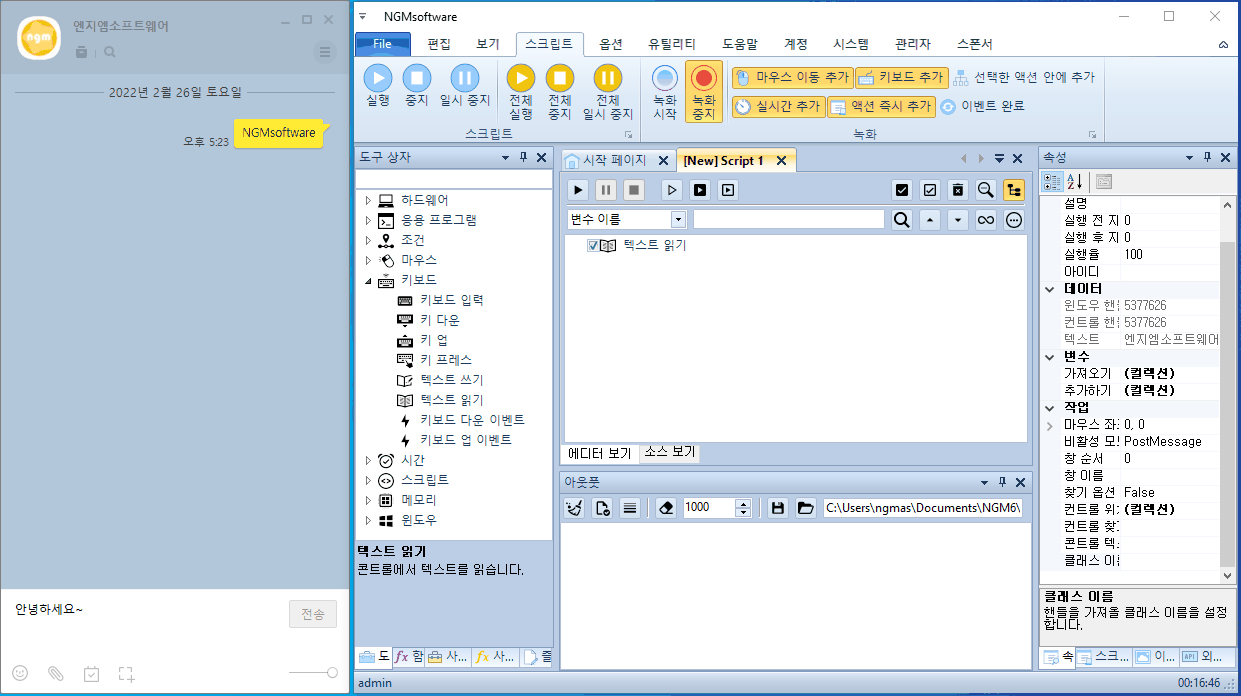Click the lines list icon in 아웃풋 toolbar
1241x696 pixels.
point(630,508)
